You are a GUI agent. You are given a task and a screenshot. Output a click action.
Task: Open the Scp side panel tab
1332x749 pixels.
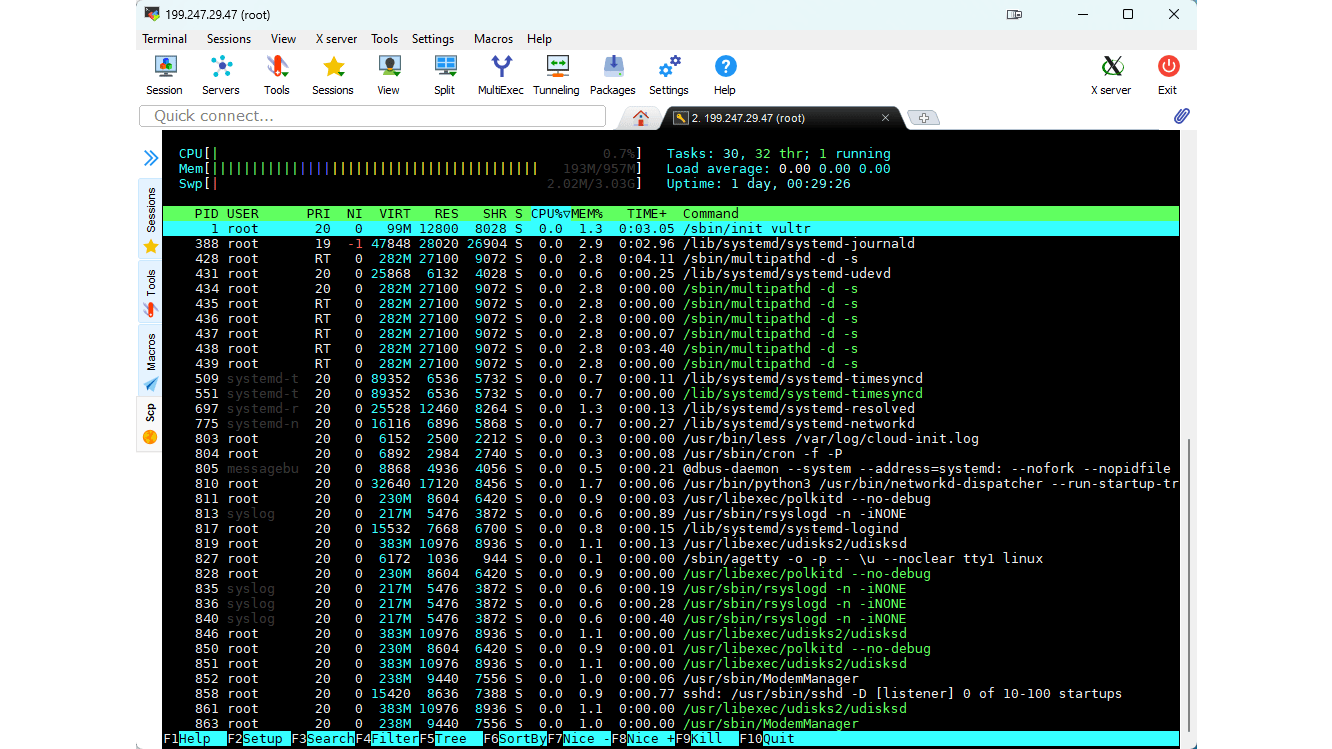coord(150,423)
